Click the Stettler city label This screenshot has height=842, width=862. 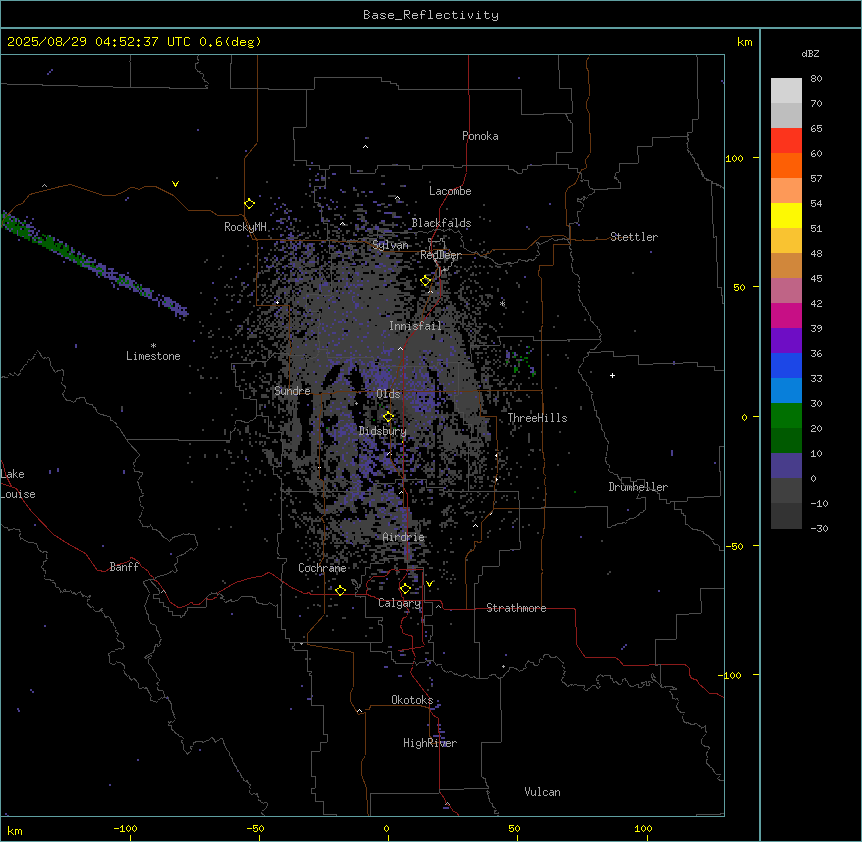[634, 237]
